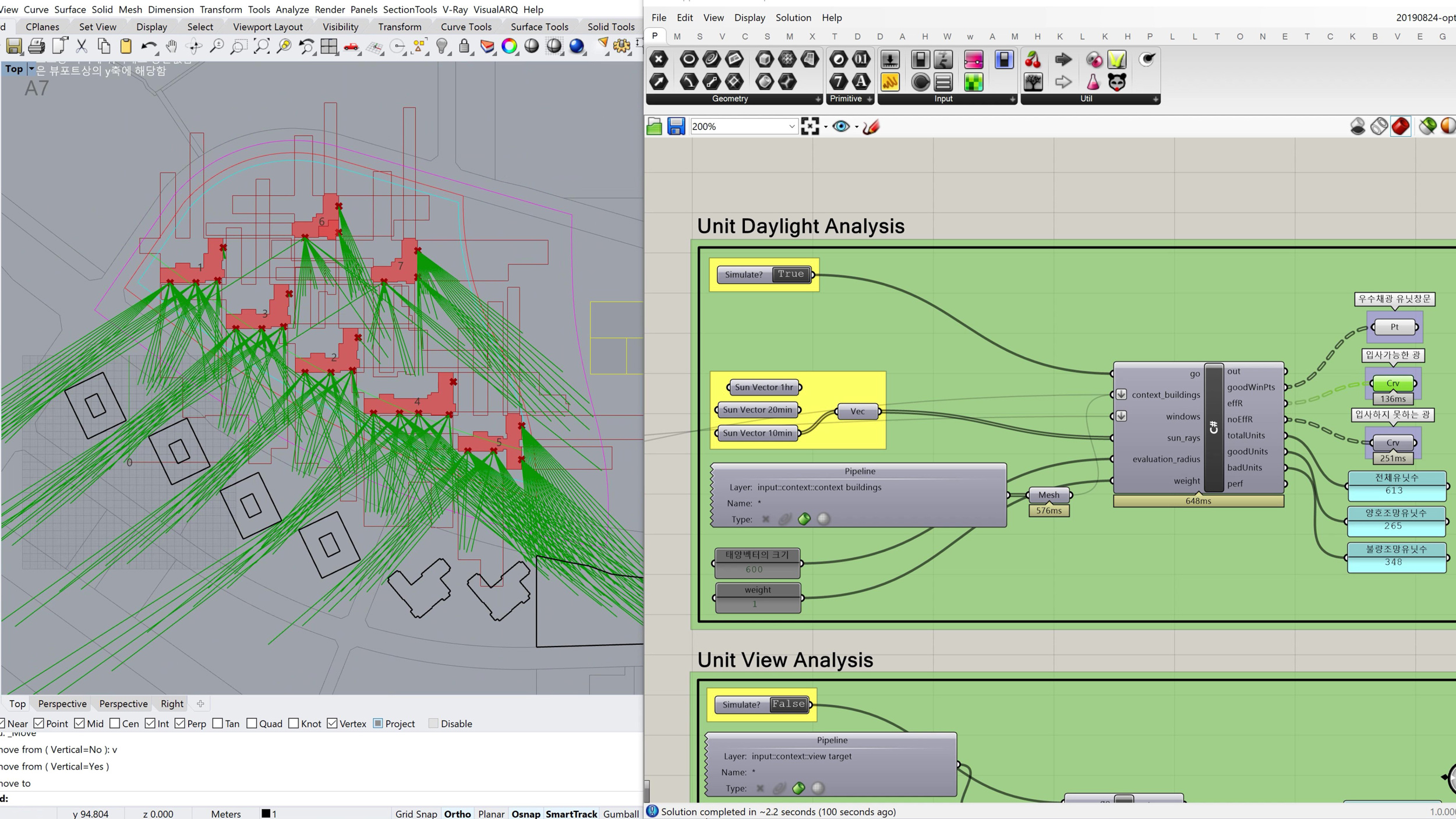Add a Boolean Toggle from Input panel
This screenshot has width=1456, height=819.
pos(920,59)
